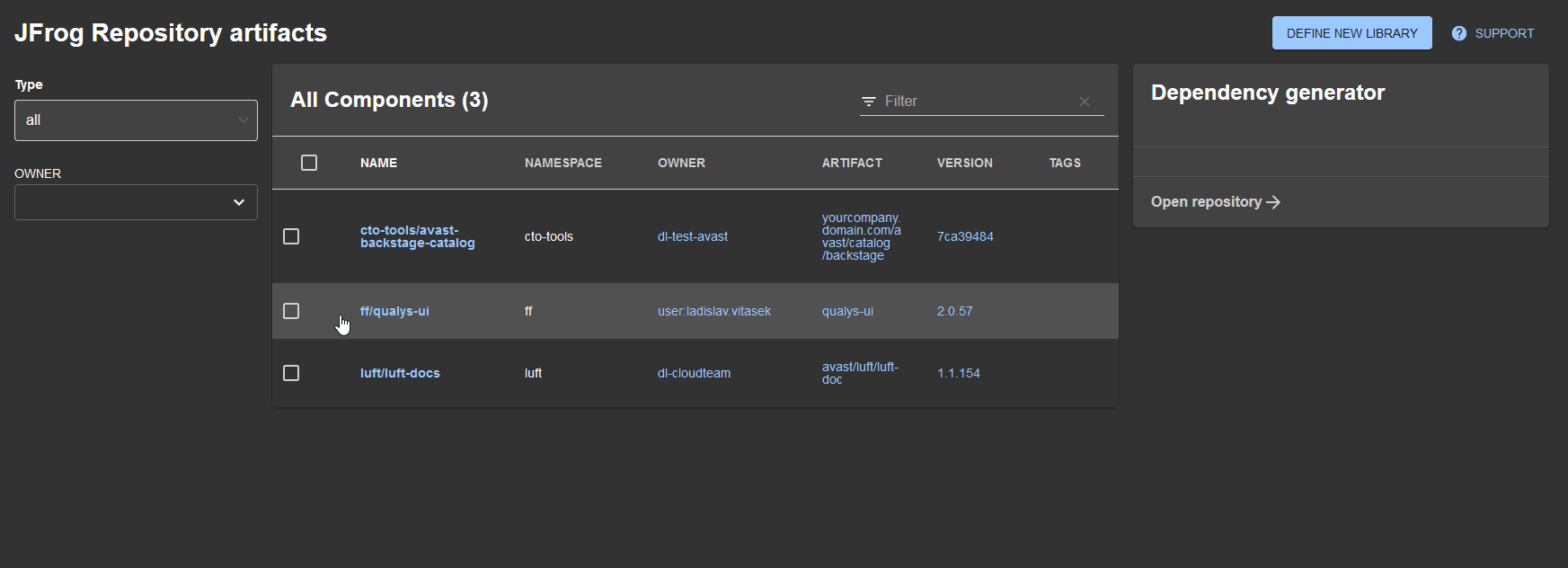The height and width of the screenshot is (568, 1568).
Task: Open the yourcompany.domain.com backstage artifact link
Action: coord(862,236)
